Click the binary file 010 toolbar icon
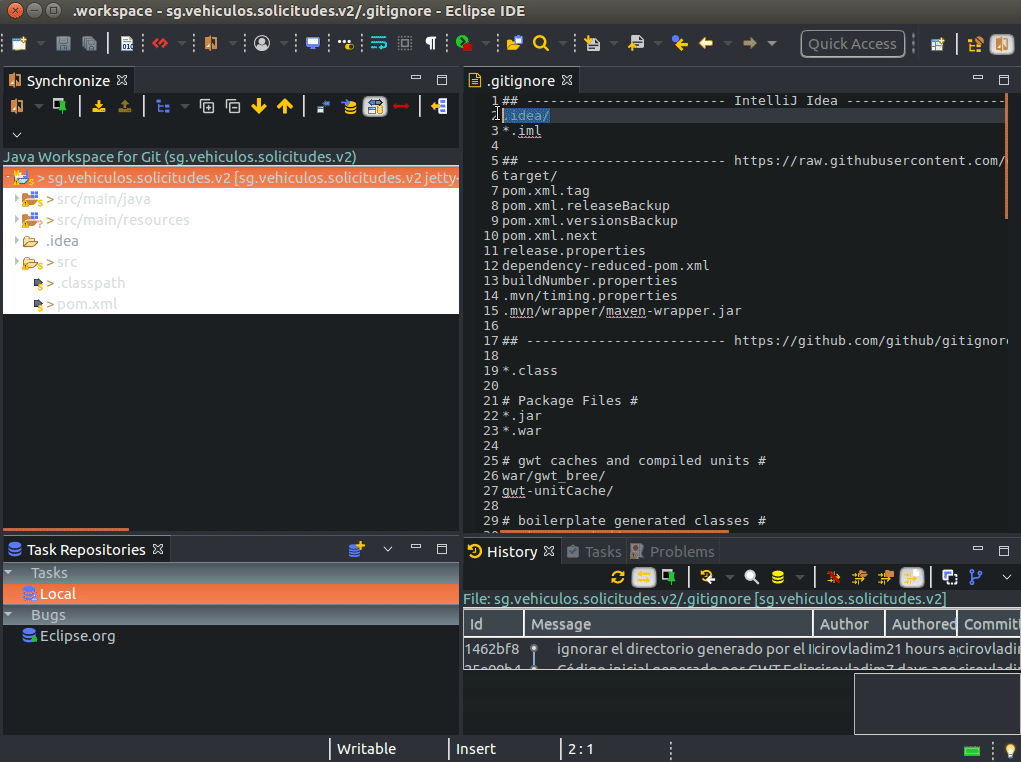Viewport: 1021px width, 762px height. click(127, 44)
